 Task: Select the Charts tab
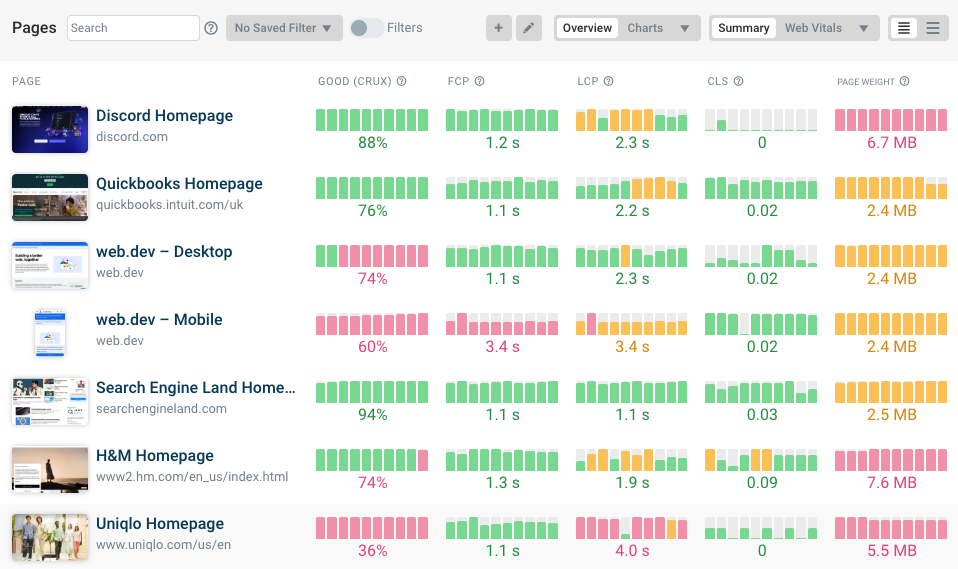tap(645, 28)
